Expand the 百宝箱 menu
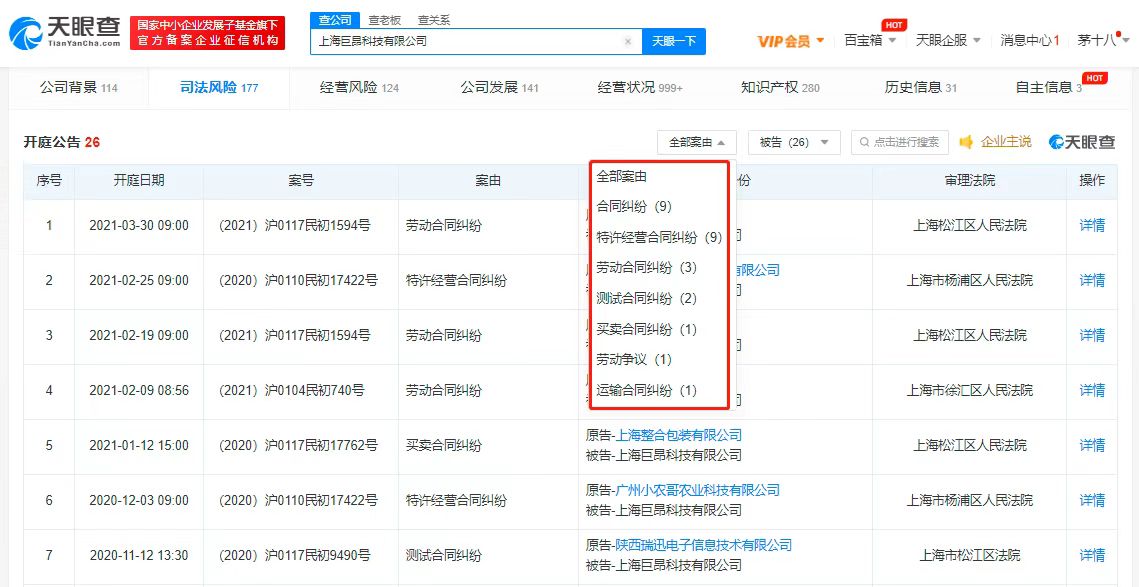This screenshot has width=1139, height=587. [x=870, y=41]
